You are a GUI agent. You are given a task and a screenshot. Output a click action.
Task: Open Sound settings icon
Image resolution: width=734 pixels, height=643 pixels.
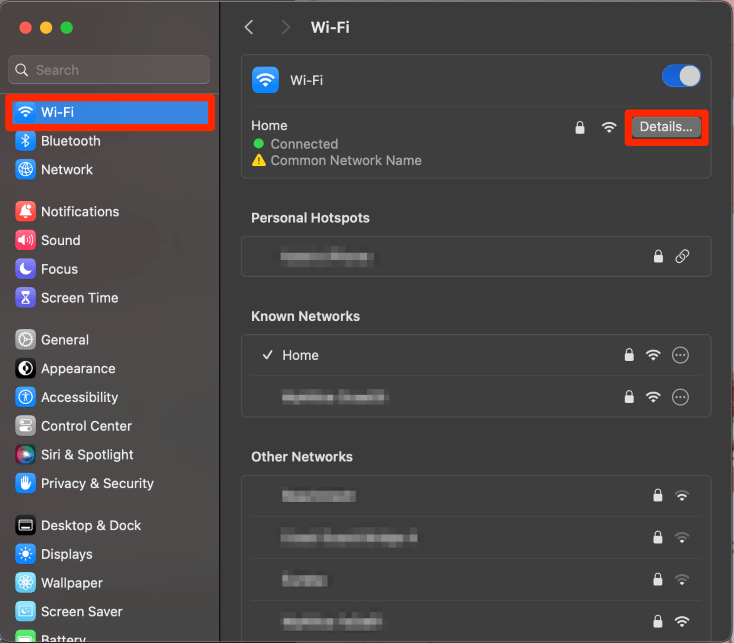25,241
